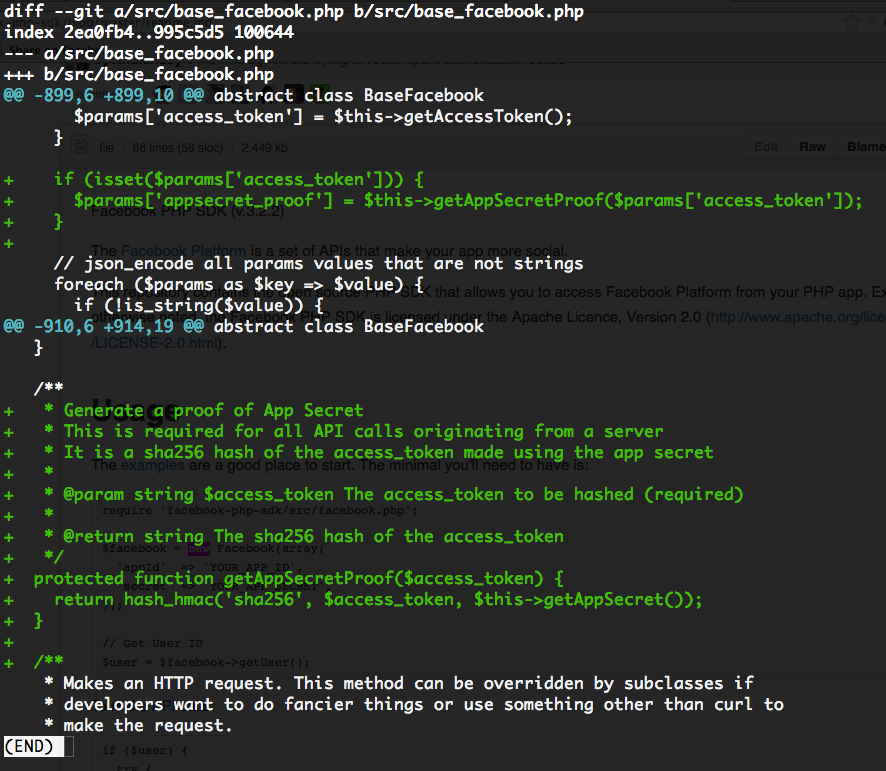
Task: Open the apache.org licence URL link
Action: pos(798,317)
